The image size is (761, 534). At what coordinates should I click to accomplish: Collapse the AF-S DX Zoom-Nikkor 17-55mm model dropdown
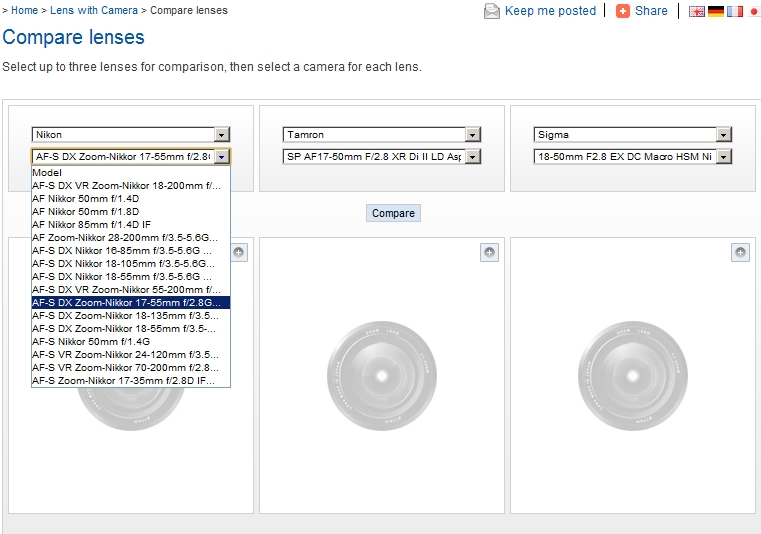click(131, 156)
